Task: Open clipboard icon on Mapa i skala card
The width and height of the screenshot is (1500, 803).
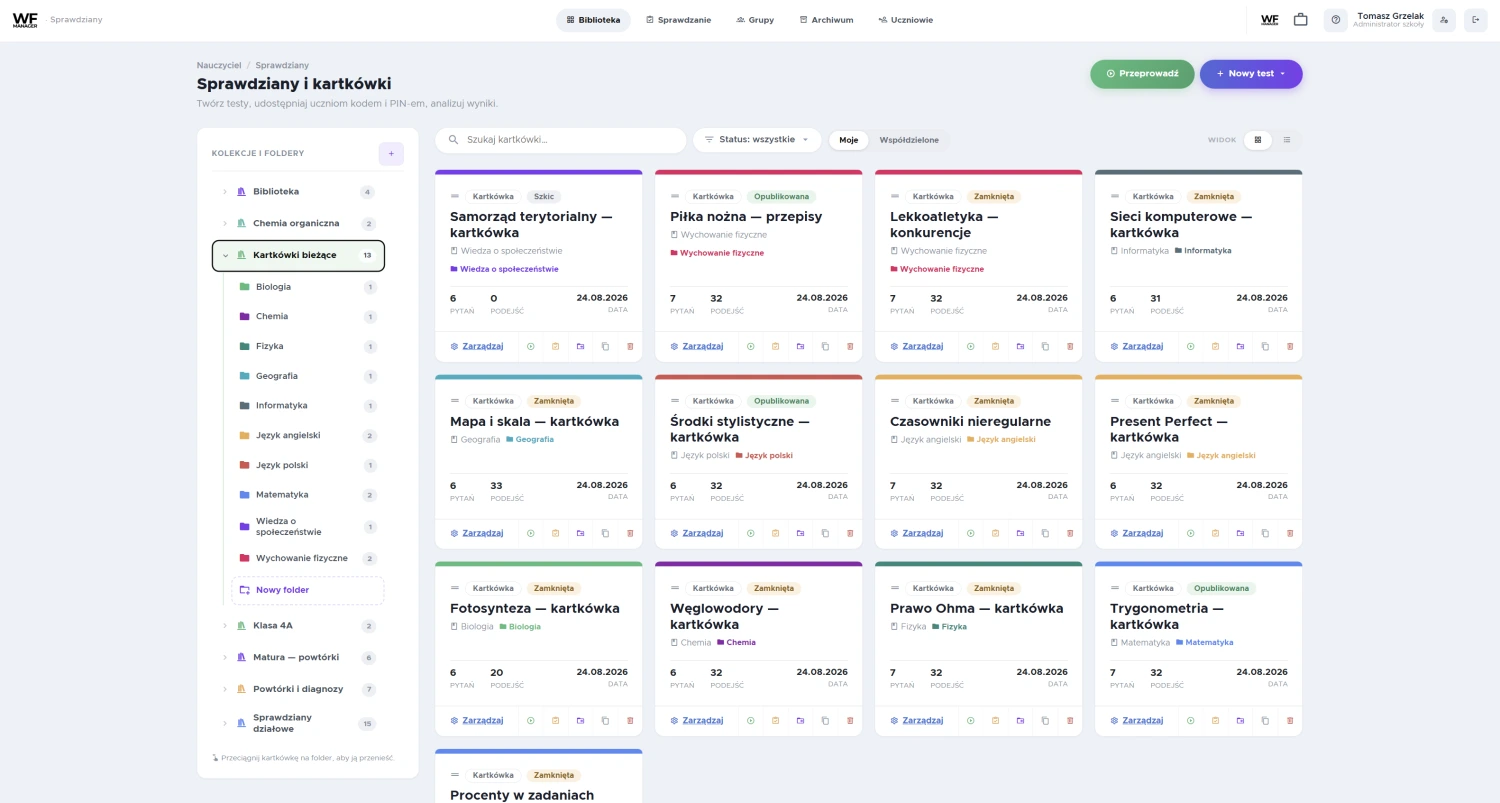Action: 555,533
